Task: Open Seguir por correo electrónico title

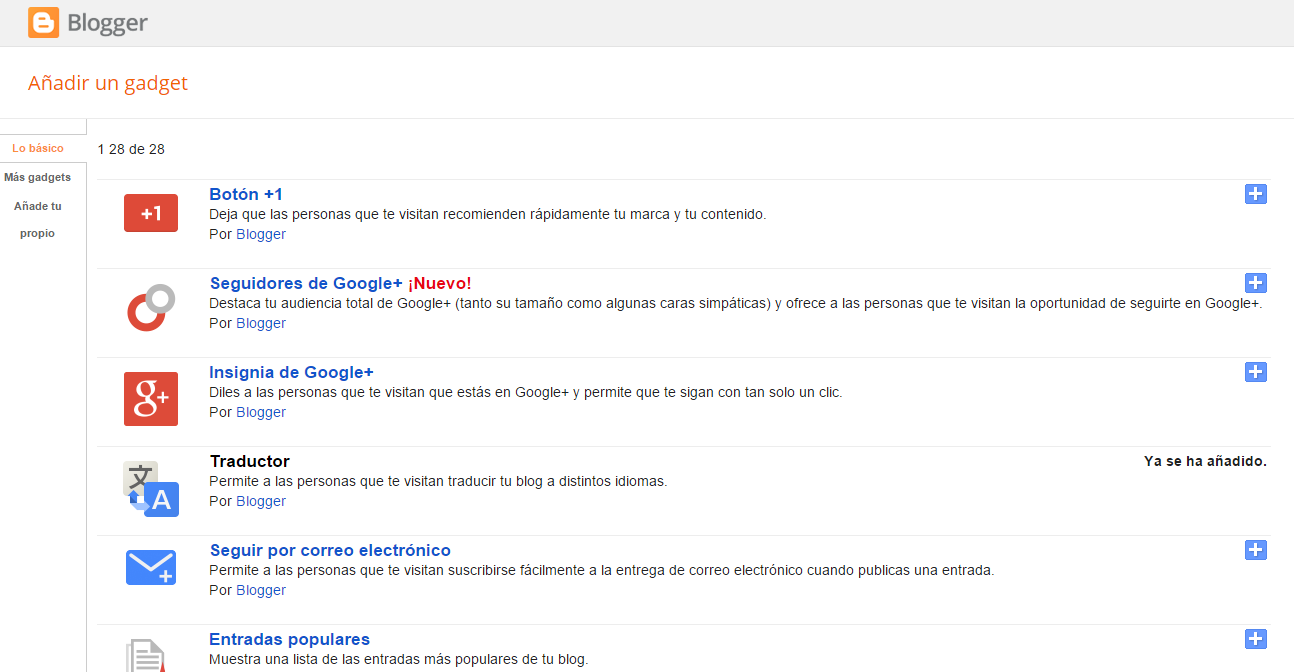Action: 330,550
